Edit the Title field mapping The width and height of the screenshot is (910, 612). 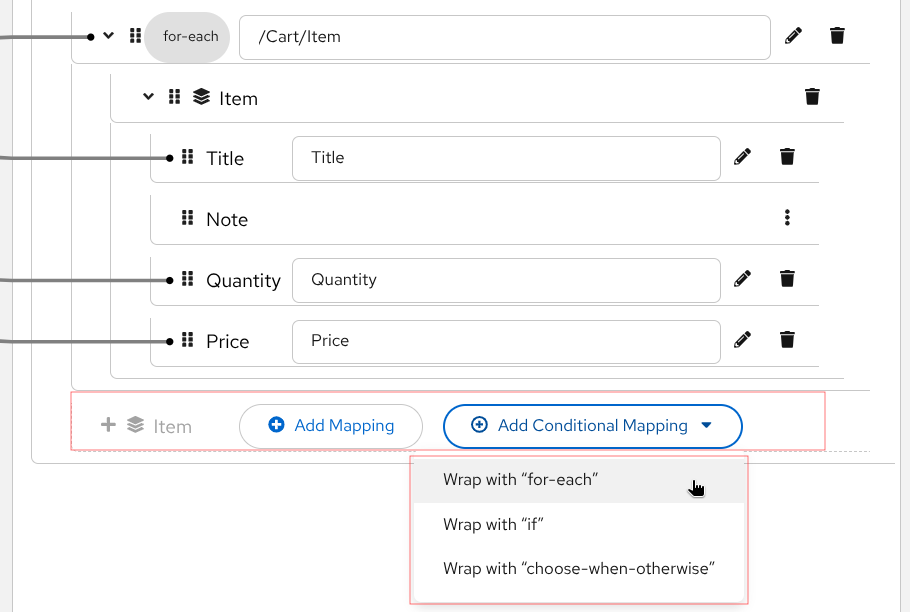tap(742, 157)
